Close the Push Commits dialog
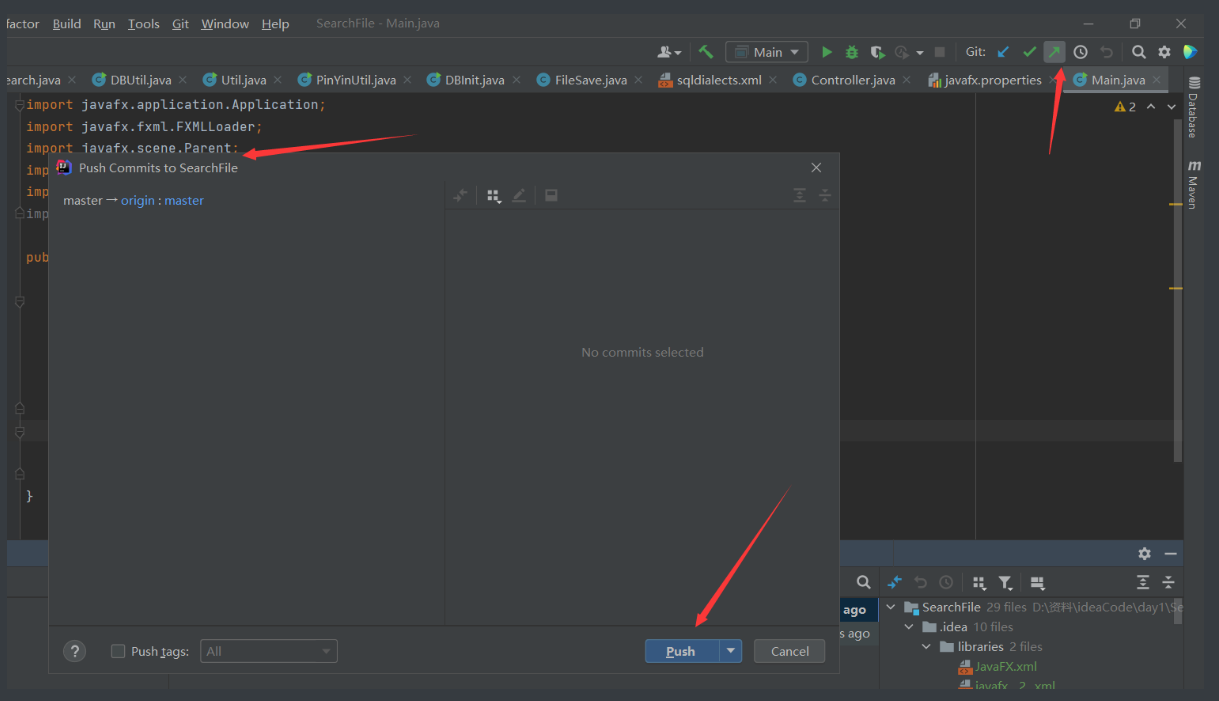 (816, 168)
